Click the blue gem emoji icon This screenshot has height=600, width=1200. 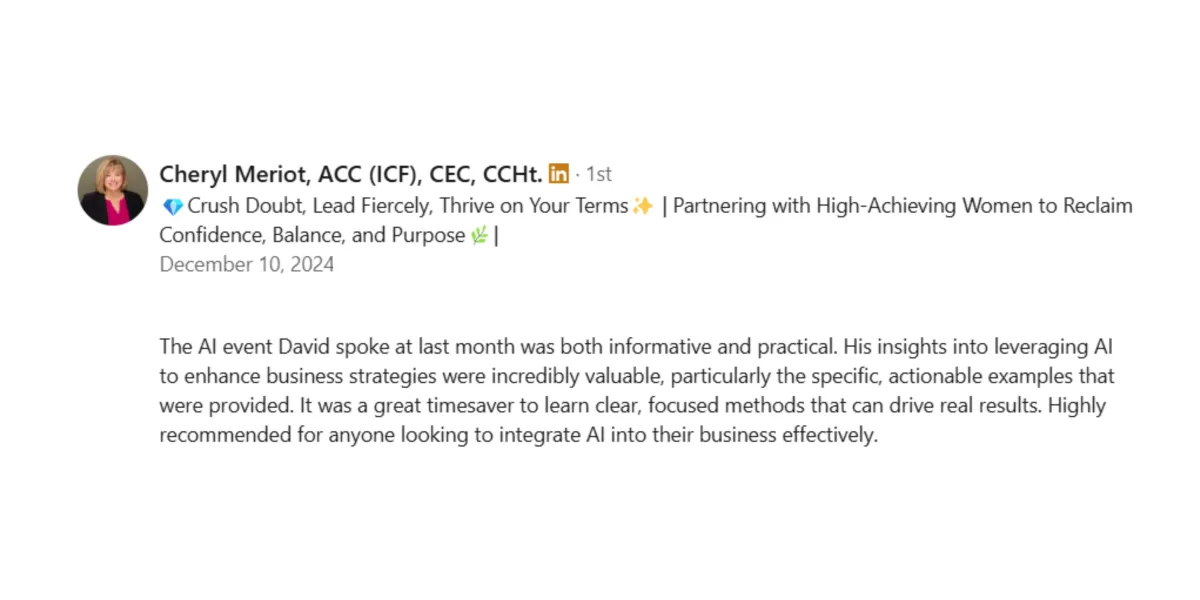pyautogui.click(x=172, y=207)
